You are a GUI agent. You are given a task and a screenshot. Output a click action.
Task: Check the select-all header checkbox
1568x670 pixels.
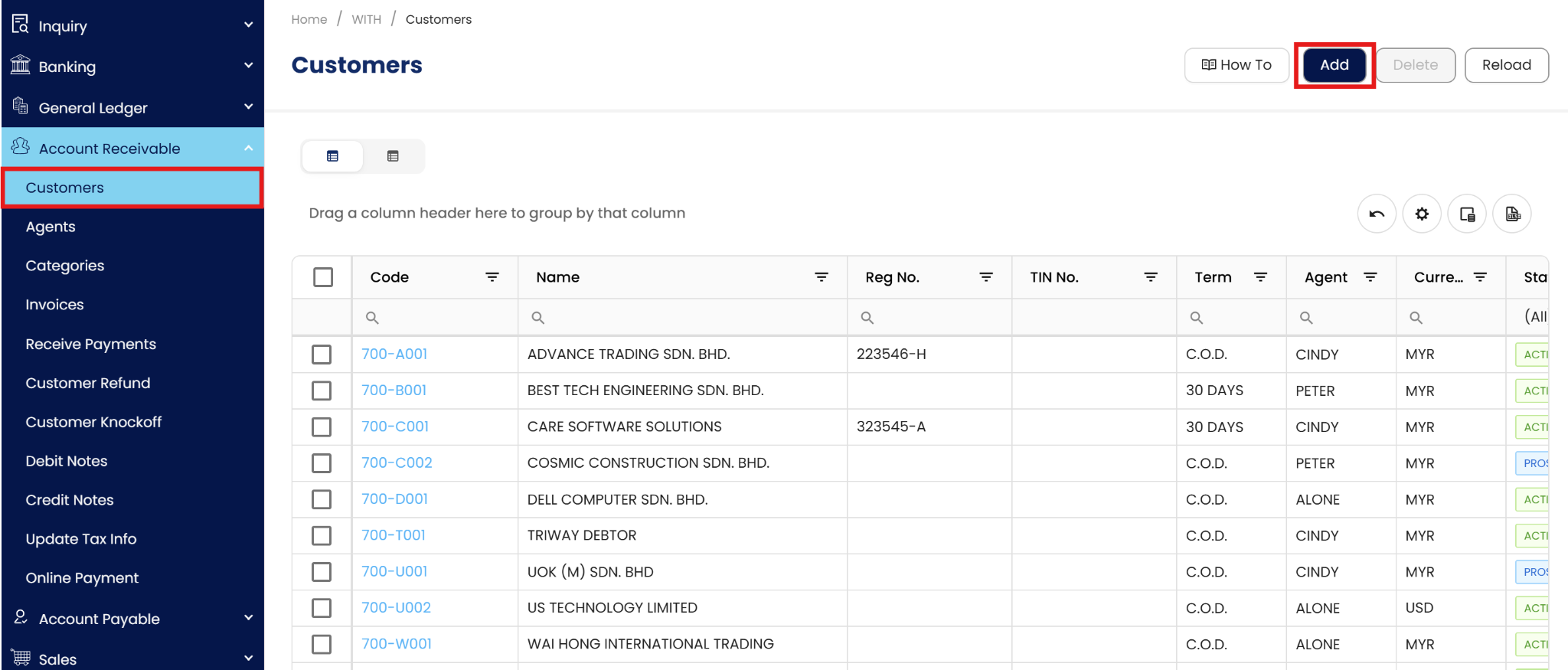323,277
